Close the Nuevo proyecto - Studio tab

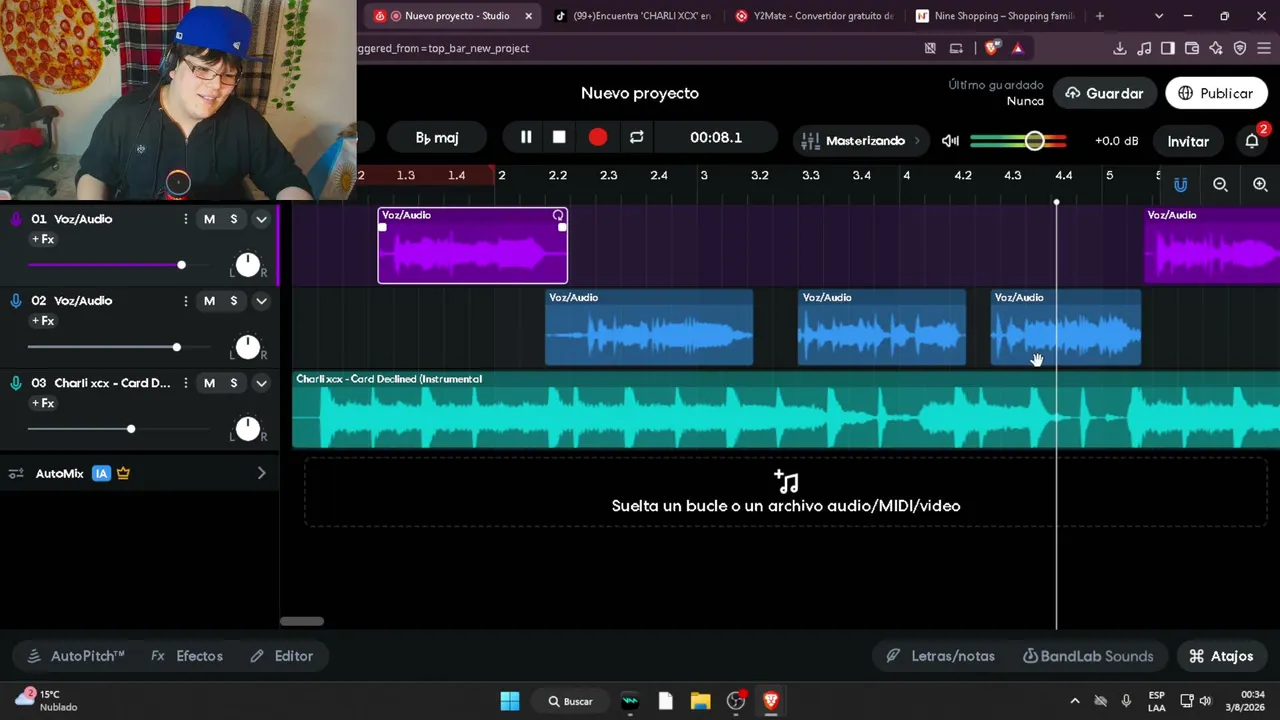click(x=528, y=16)
